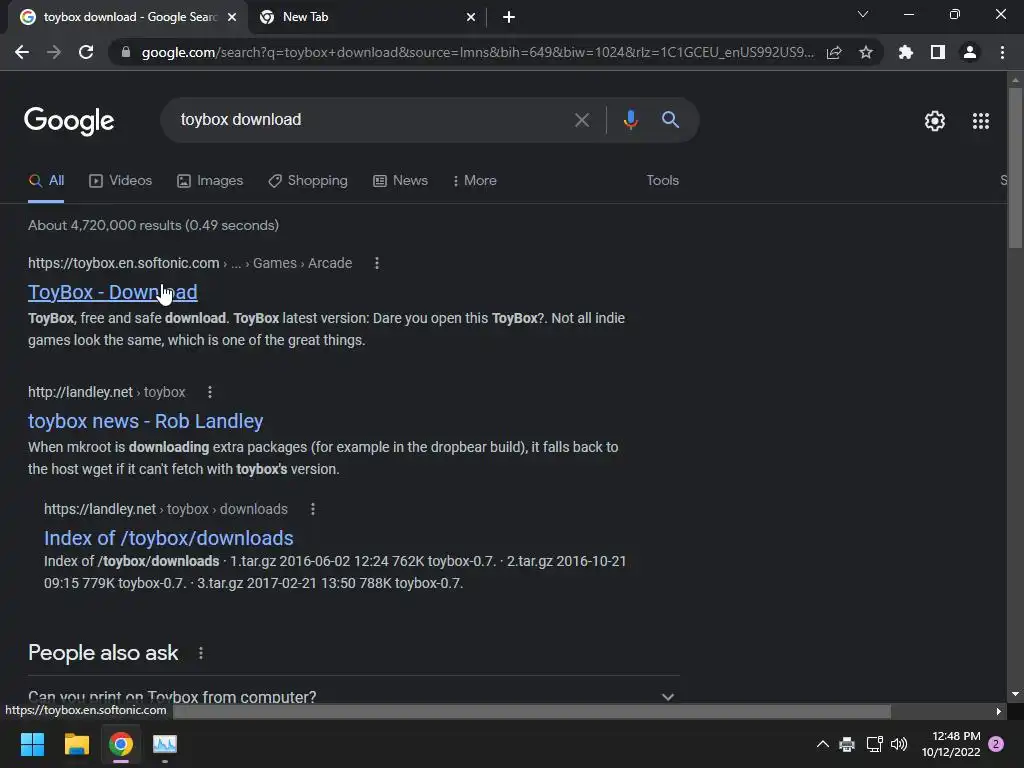Open options for toybox downloads result
This screenshot has height=768, width=1024.
click(x=313, y=509)
